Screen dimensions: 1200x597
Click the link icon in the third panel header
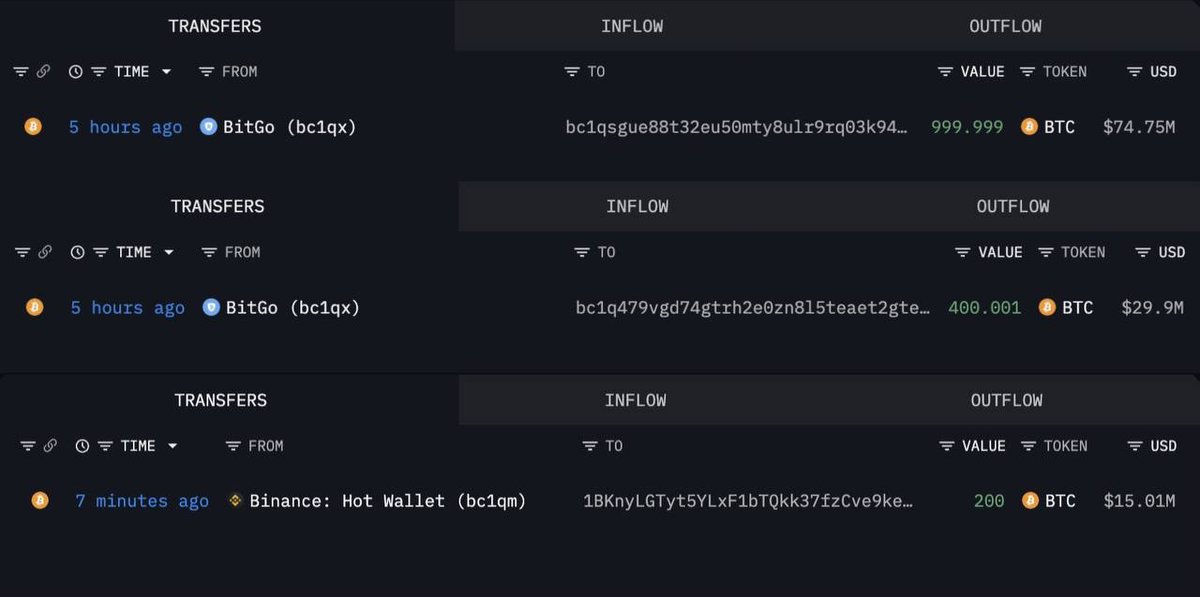tap(50, 446)
